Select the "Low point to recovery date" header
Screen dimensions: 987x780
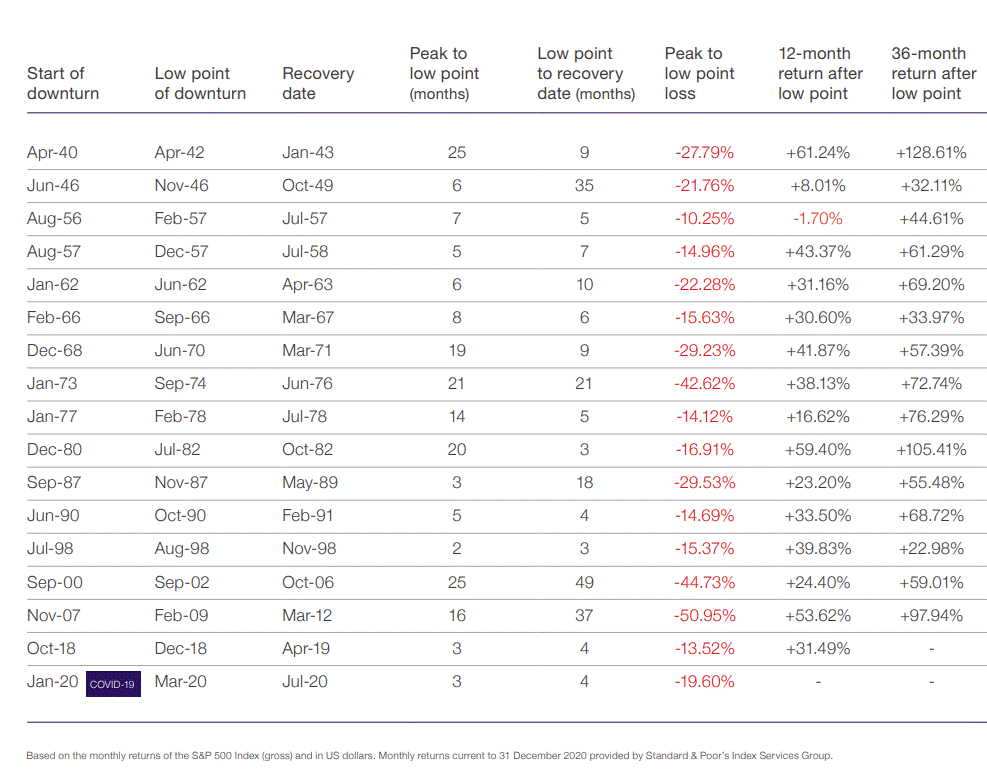[x=585, y=73]
